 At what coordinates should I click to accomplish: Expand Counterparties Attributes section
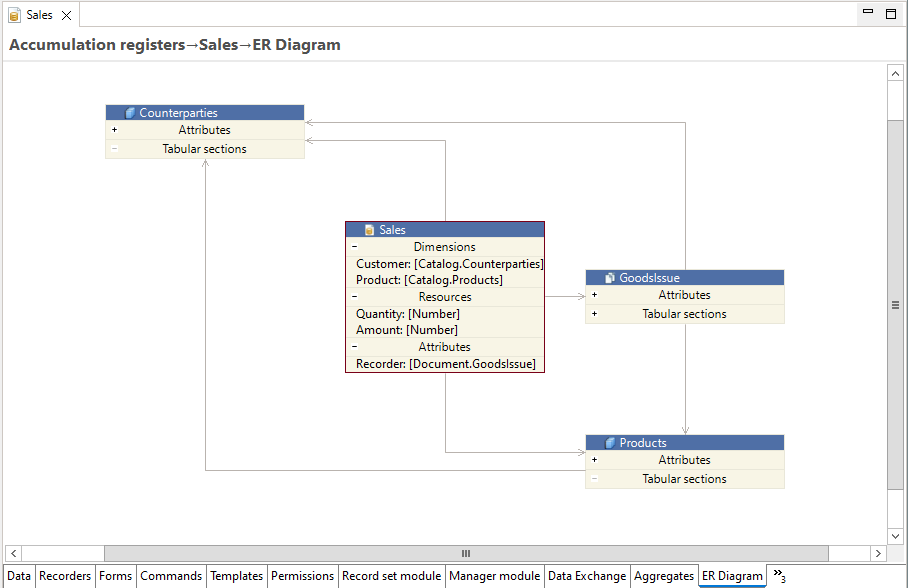coord(114,130)
